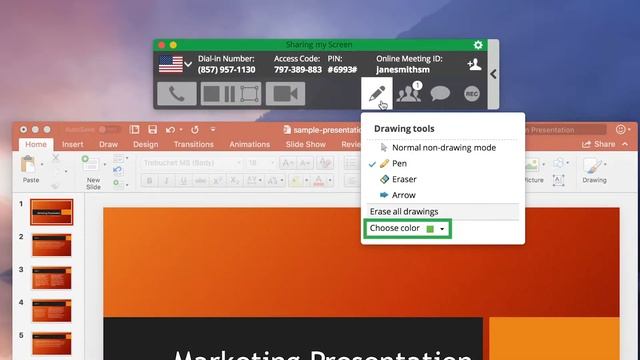Image resolution: width=640 pixels, height=360 pixels.
Task: Toggle Italic formatting
Action: coord(166,180)
